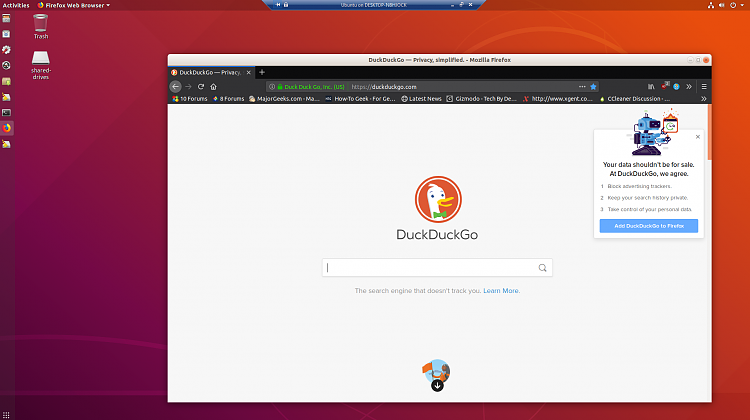This screenshot has height=420, width=750.
Task: Click 'Block advertising trackers.' text
Action: tap(640, 186)
